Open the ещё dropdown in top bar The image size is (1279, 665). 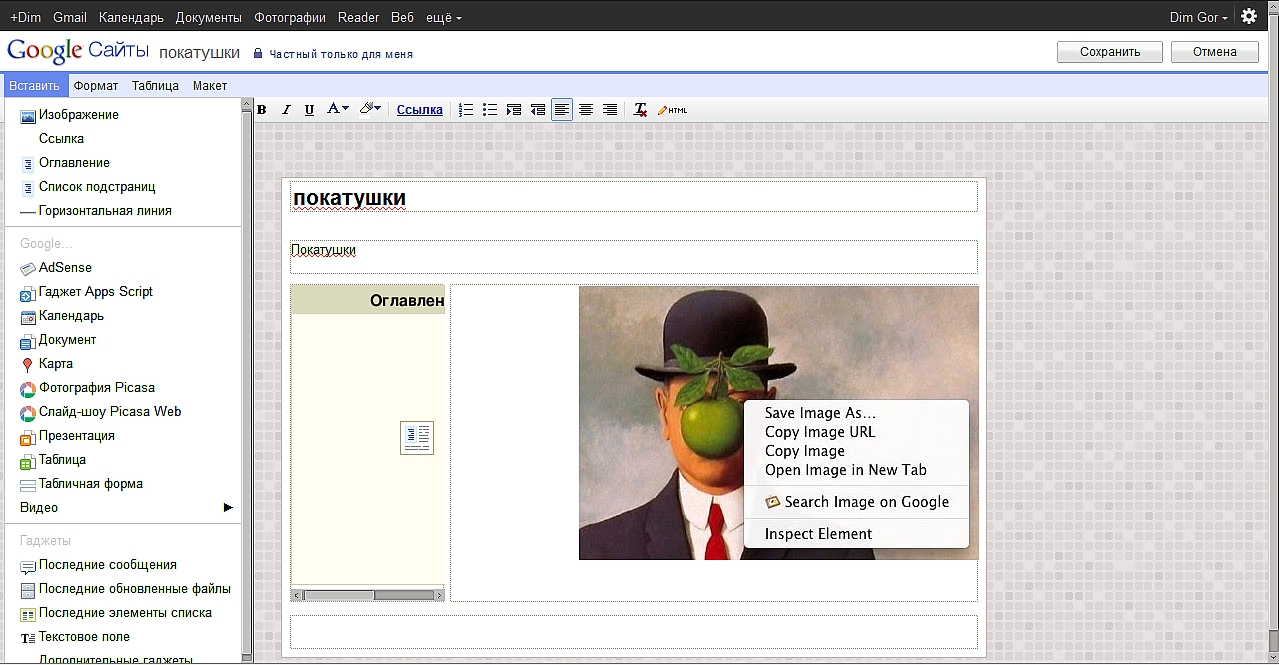pyautogui.click(x=444, y=17)
